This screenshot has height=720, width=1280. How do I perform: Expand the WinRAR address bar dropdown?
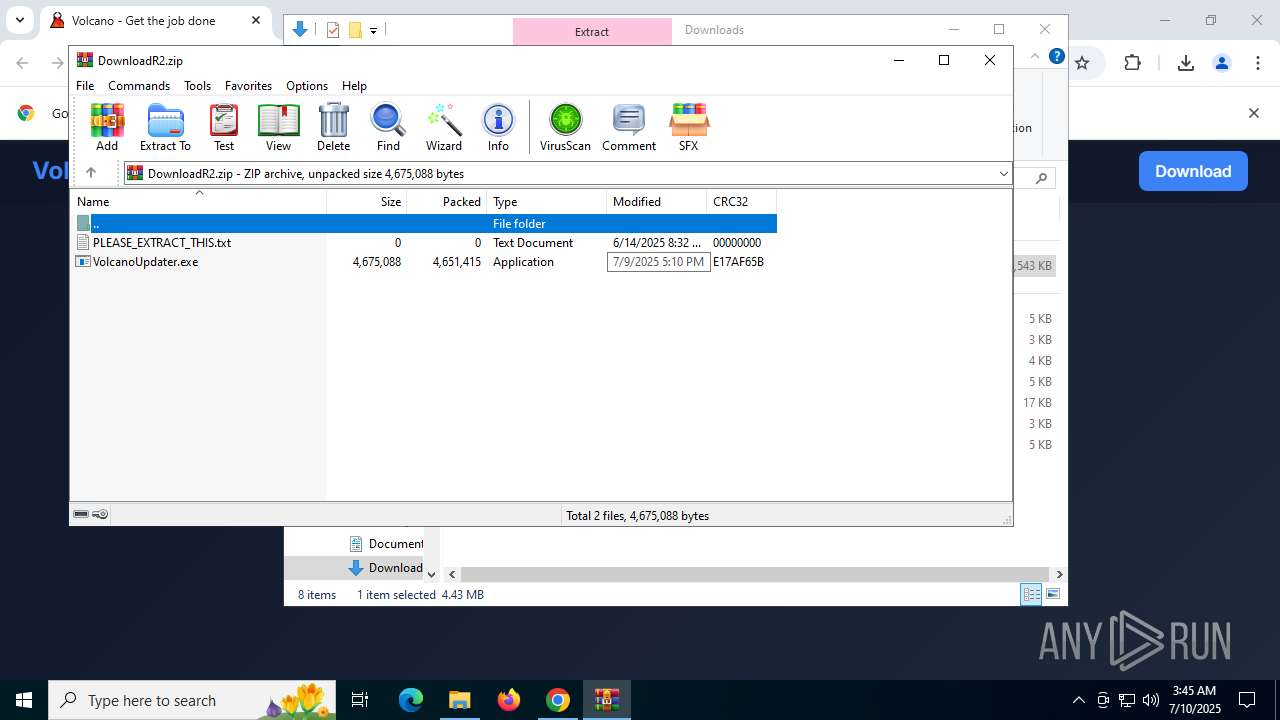[x=1003, y=174]
